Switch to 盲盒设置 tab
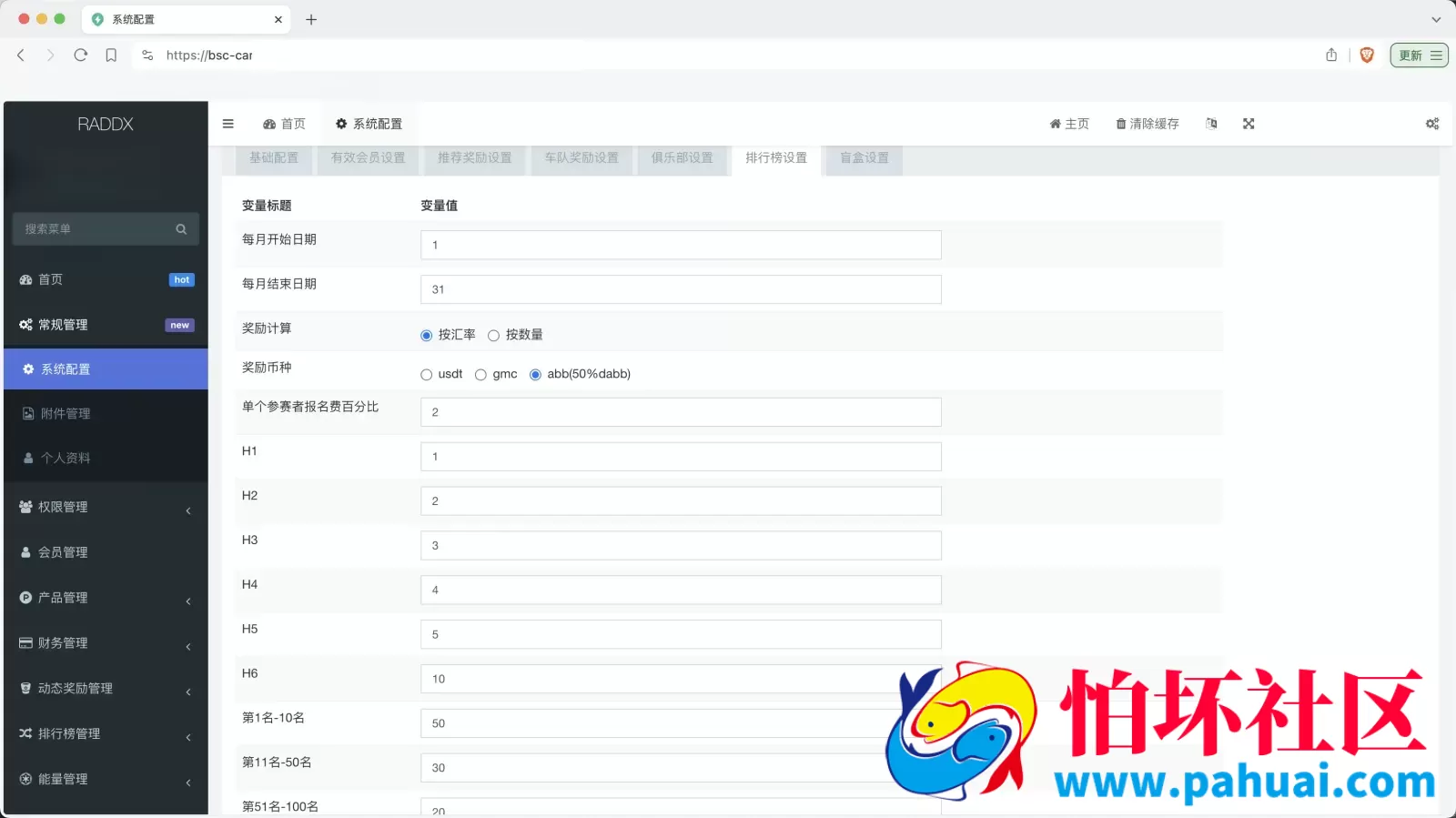 tap(864, 158)
